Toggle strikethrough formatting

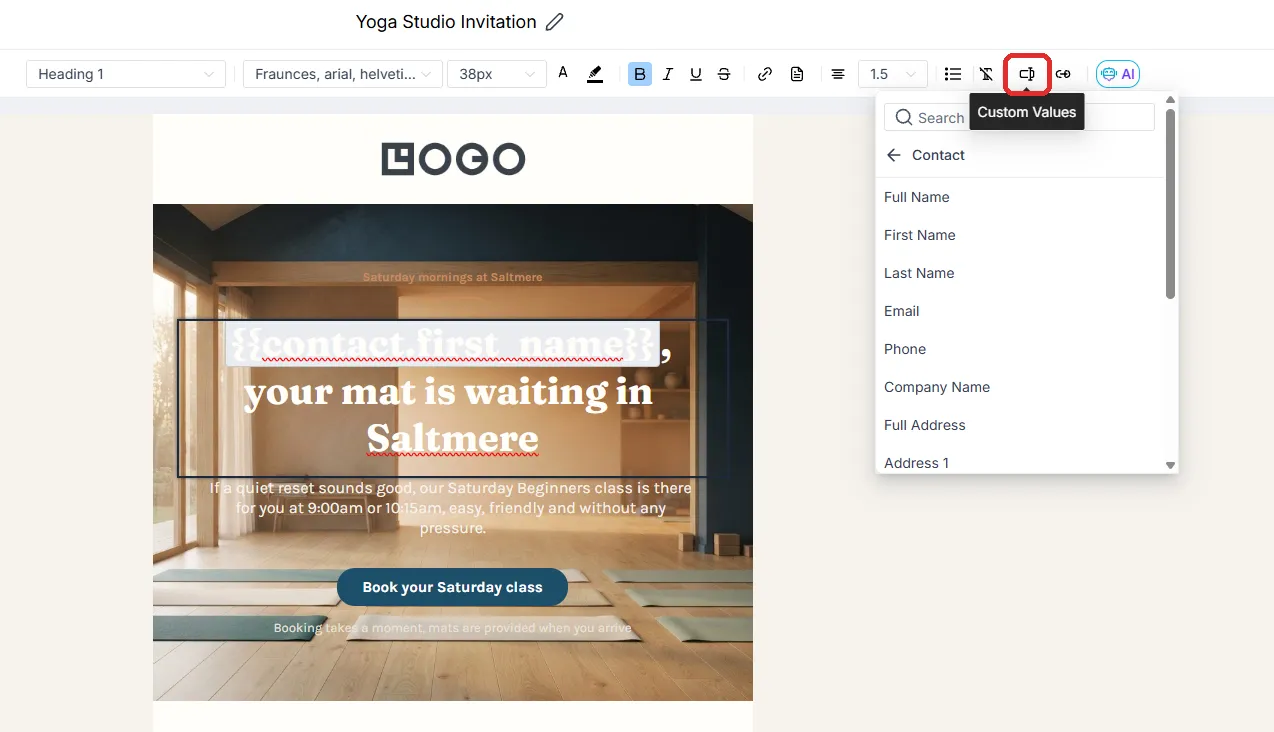[x=724, y=74]
